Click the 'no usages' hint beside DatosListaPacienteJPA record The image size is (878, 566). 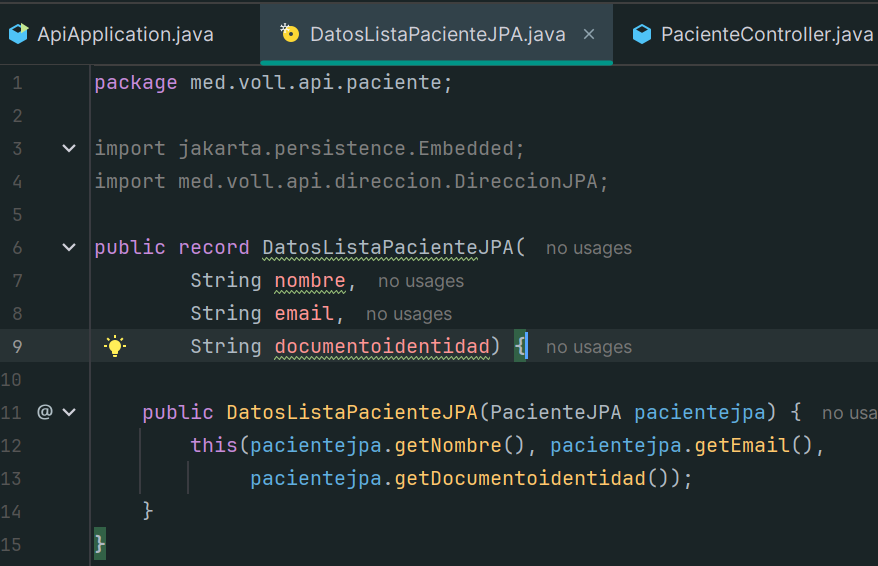click(589, 248)
